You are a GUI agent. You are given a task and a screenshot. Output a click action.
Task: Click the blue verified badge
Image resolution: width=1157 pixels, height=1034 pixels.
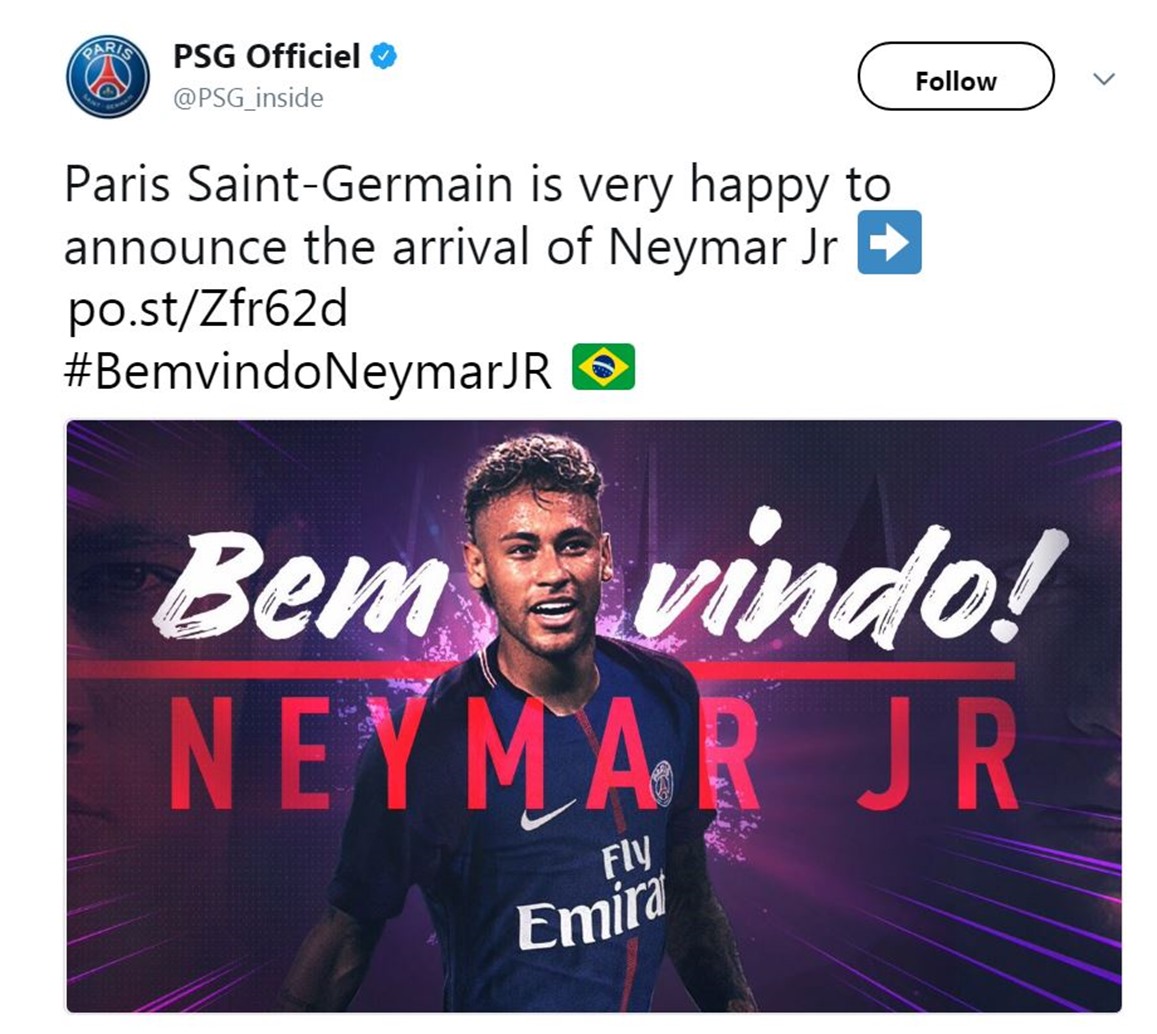tap(383, 57)
